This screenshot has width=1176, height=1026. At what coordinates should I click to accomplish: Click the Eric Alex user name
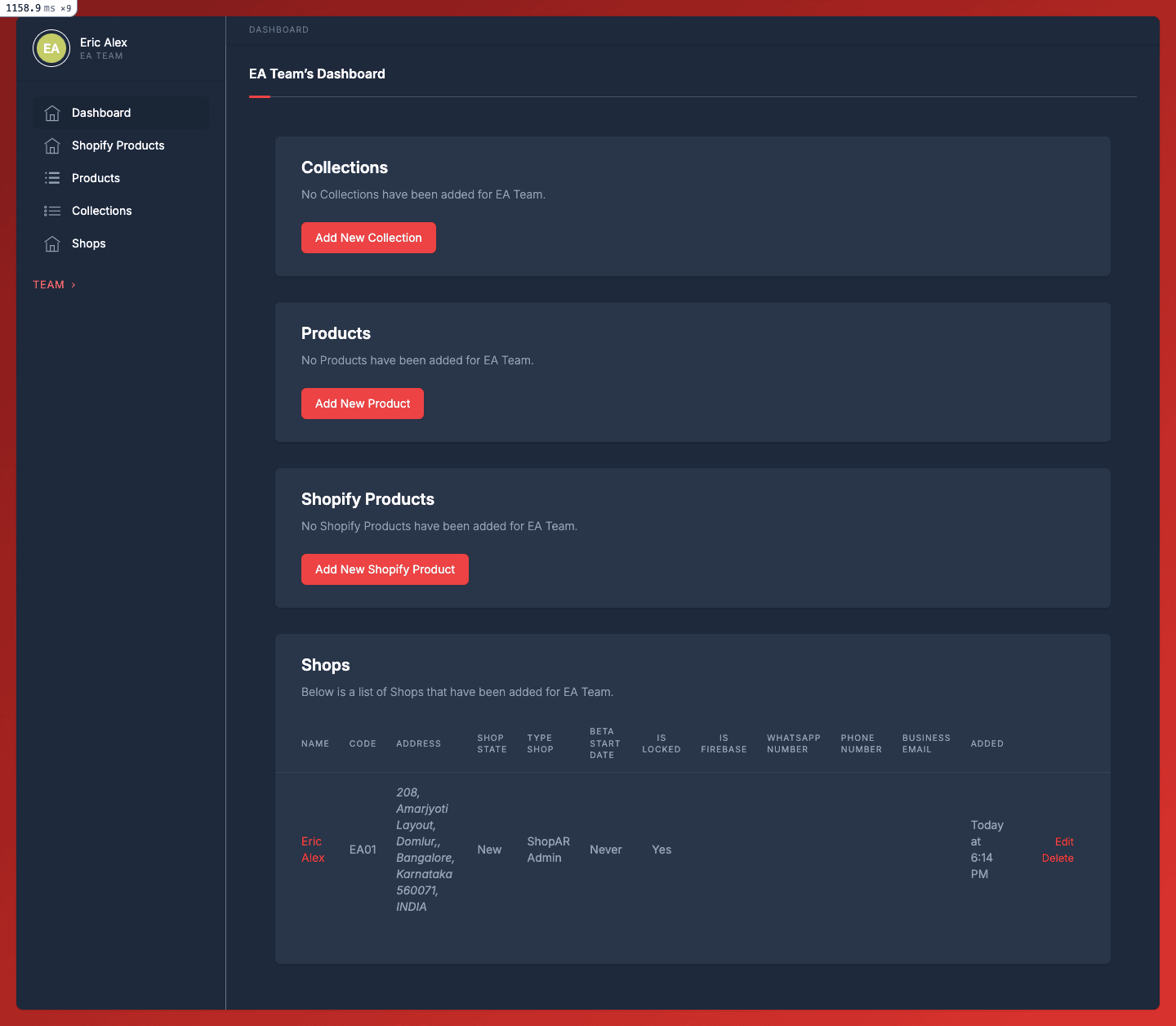pos(104,42)
